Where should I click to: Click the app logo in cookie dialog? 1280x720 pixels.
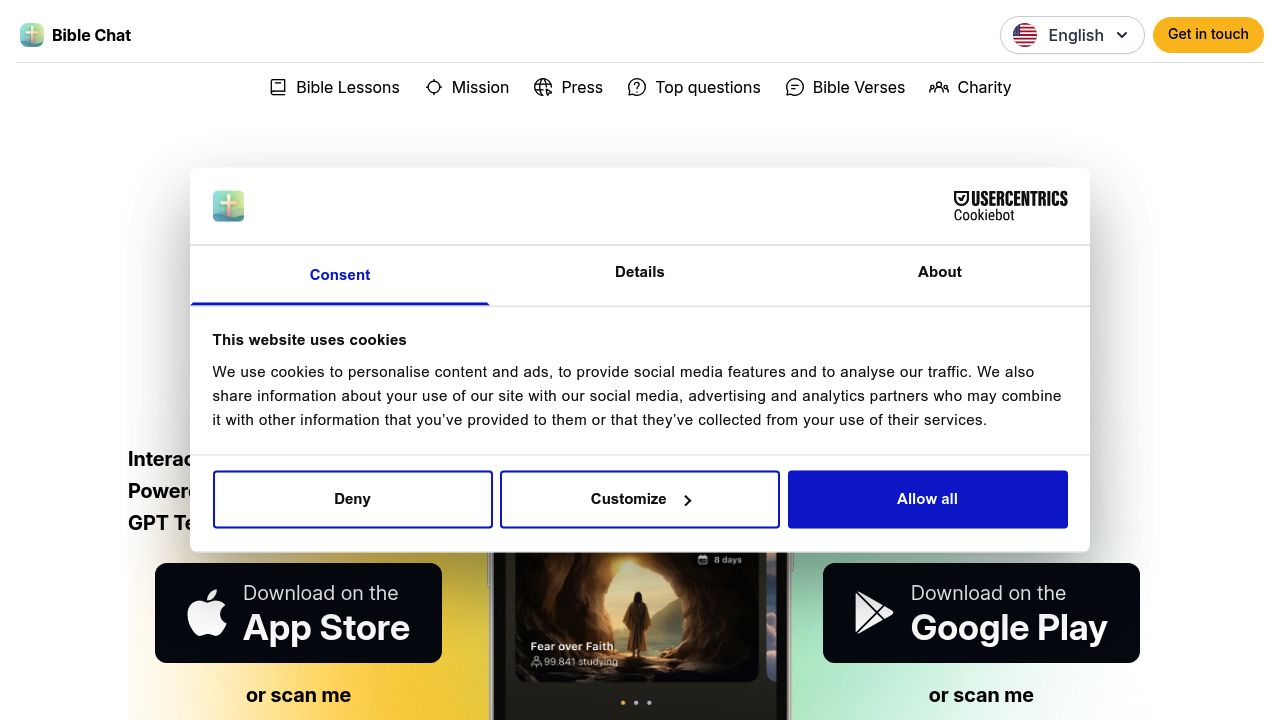pyautogui.click(x=228, y=206)
